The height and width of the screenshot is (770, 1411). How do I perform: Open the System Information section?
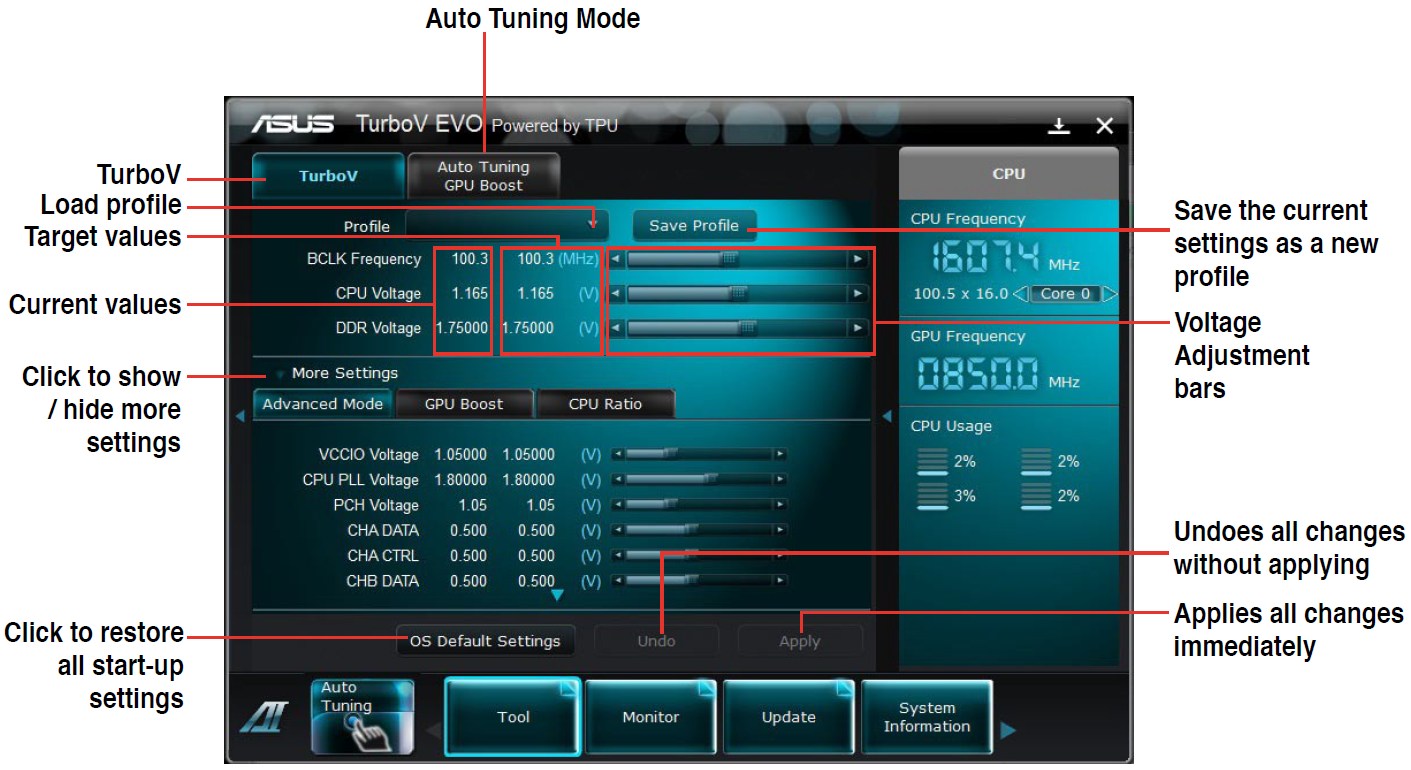click(x=926, y=717)
